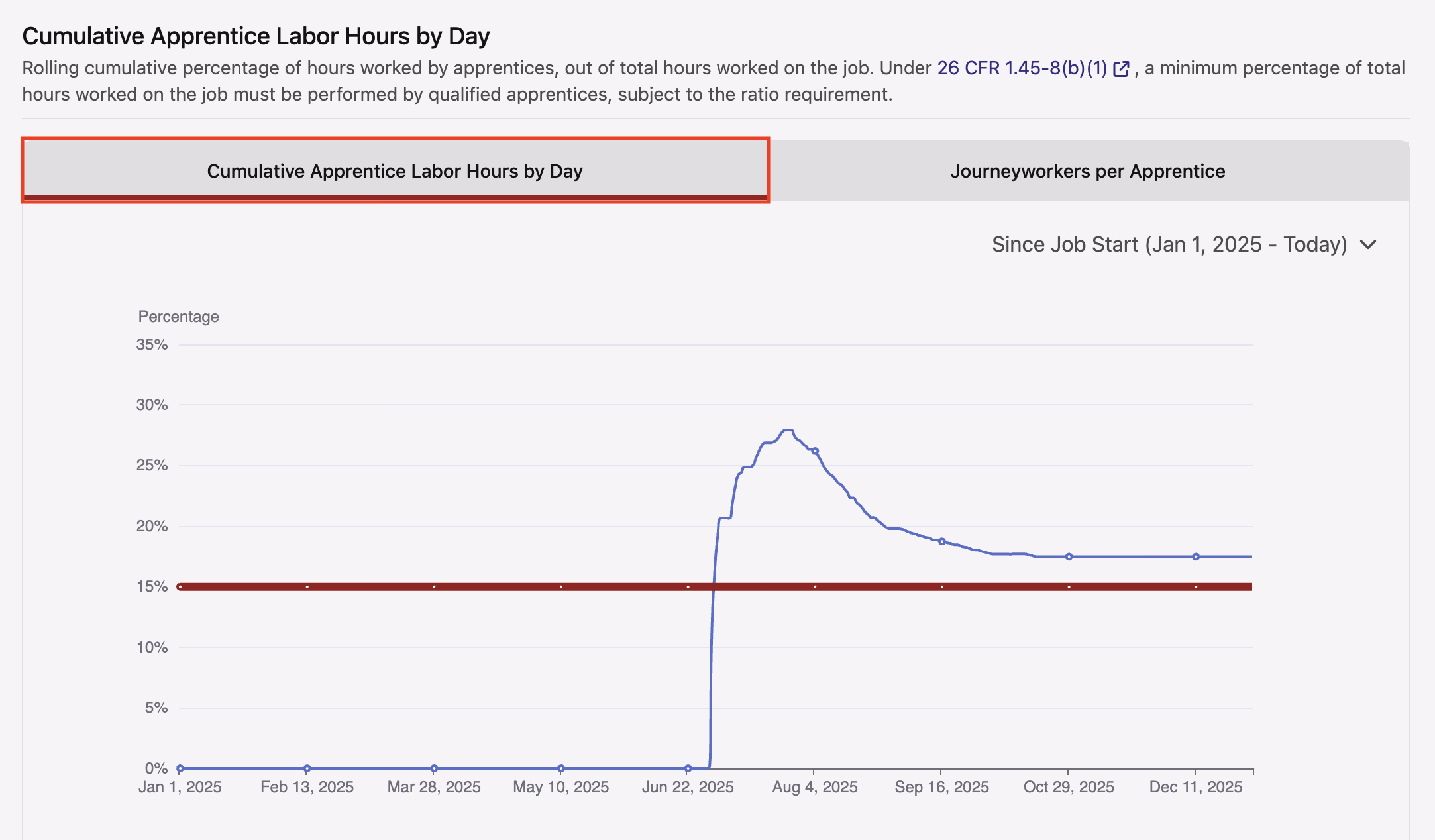
Task: Click the Oct 29, 2025 x-axis label
Action: click(x=1069, y=787)
